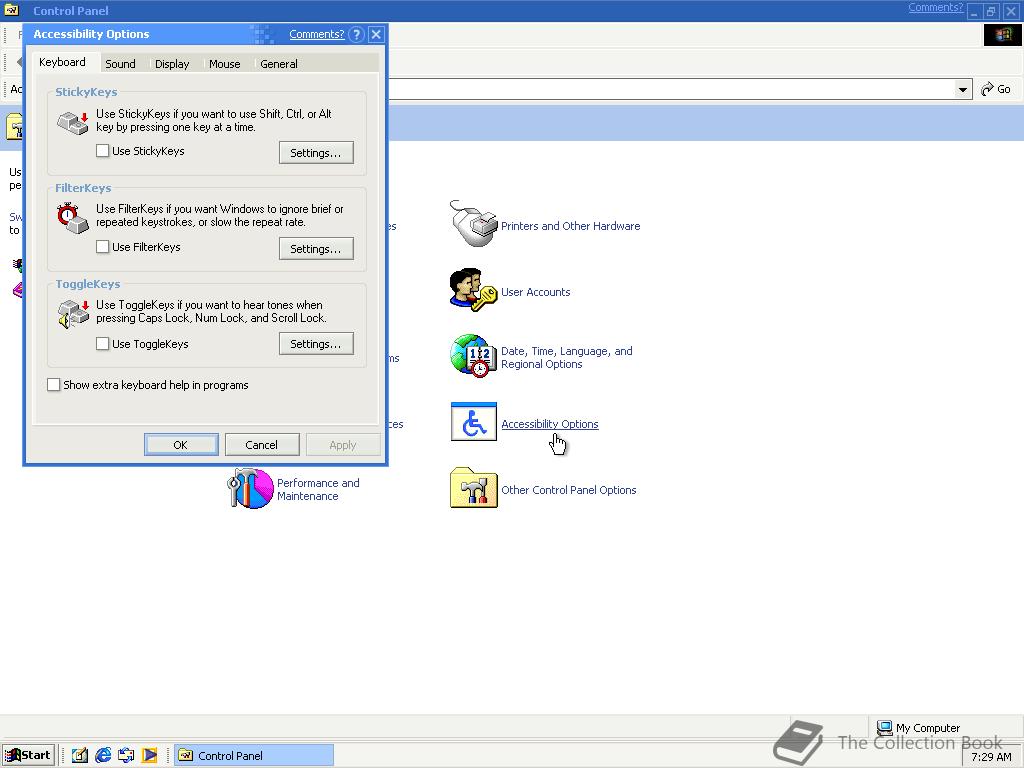Click Performance and Maintenance icon

click(x=250, y=488)
